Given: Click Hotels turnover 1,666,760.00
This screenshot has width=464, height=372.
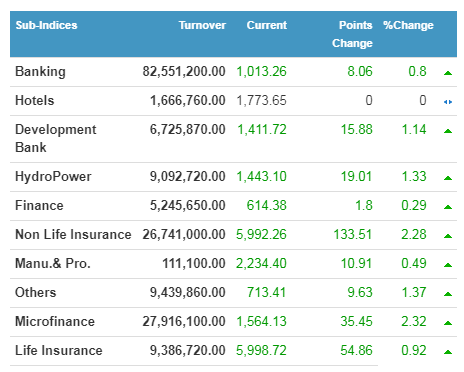Looking at the screenshot, I should coord(188,100).
